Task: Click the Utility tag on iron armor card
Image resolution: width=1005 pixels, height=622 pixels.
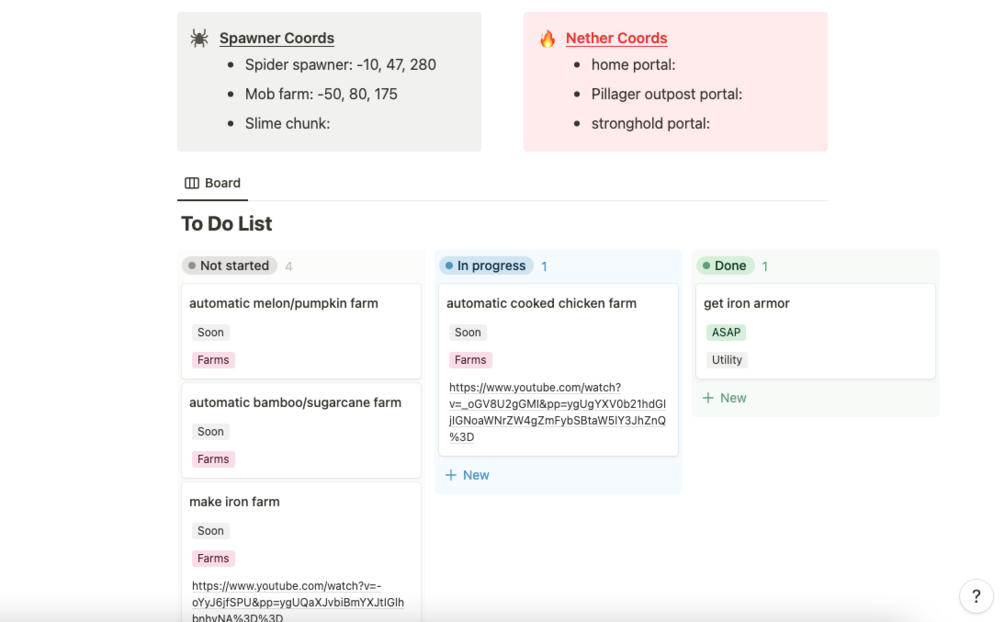Action: (x=727, y=360)
